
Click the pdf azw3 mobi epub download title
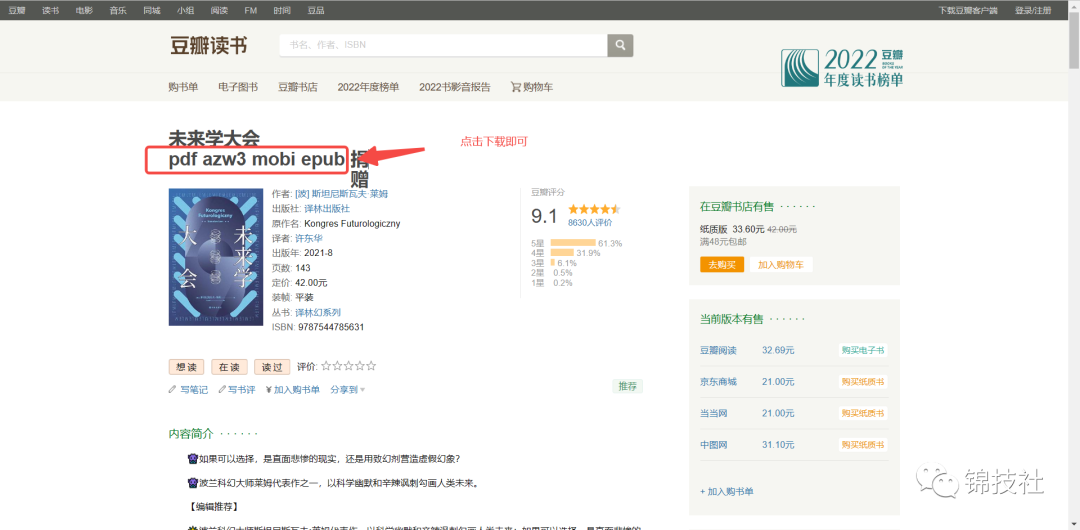click(x=257, y=159)
